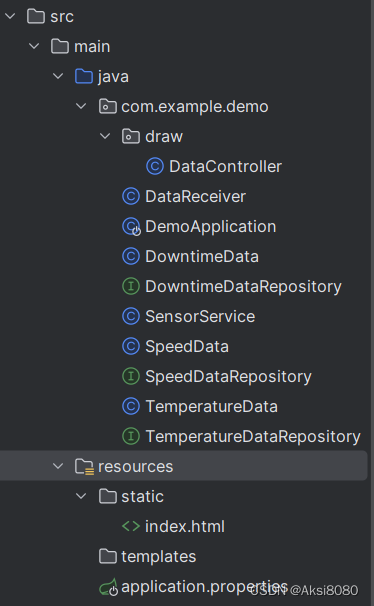Select the static directory label

pos(143,496)
